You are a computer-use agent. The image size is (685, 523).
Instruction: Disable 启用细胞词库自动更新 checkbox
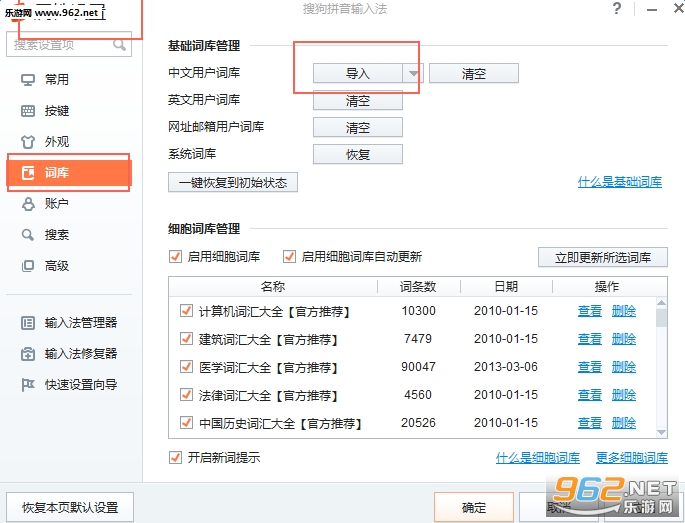coord(290,256)
